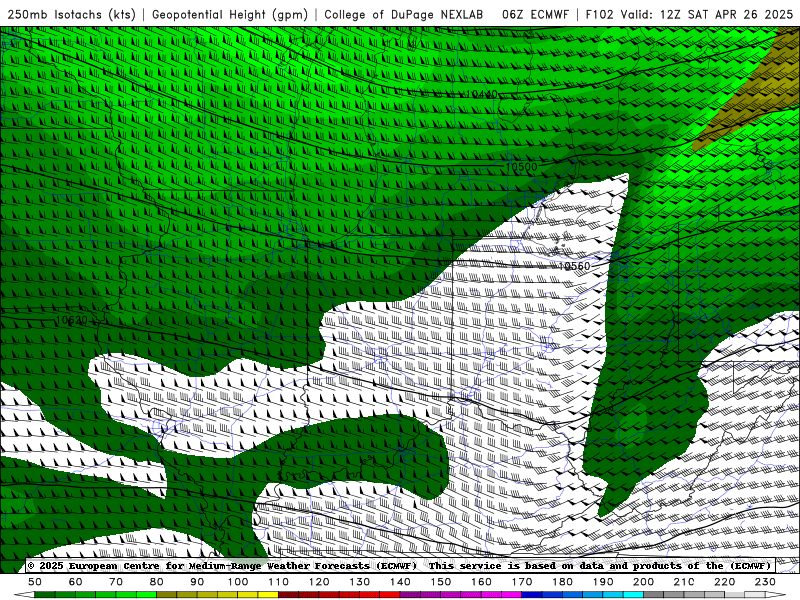Click the '180' value on the color scale
This screenshot has width=800, height=600.
pos(562,582)
